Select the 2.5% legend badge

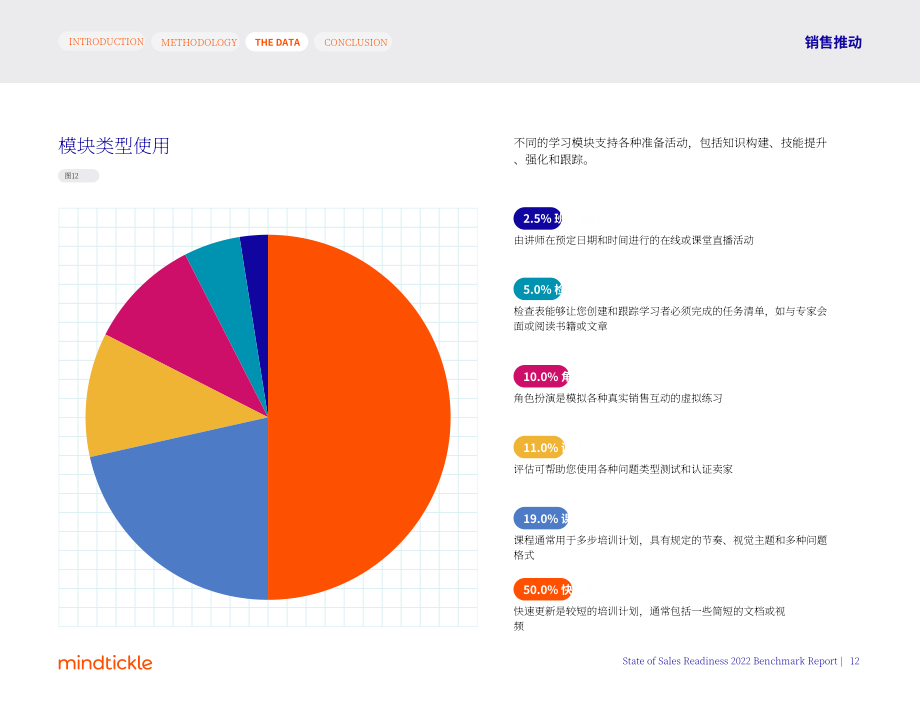[x=537, y=218]
